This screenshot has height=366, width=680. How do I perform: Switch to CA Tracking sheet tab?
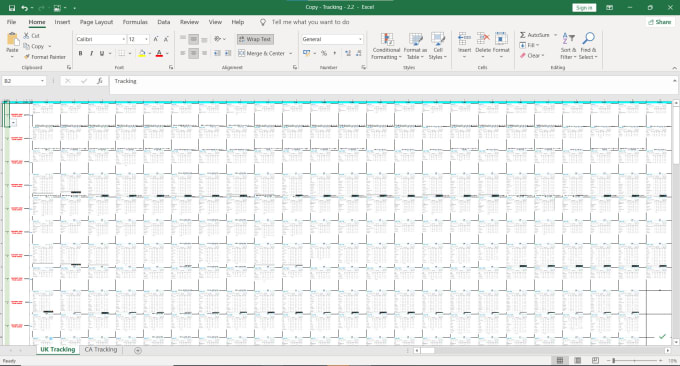[101, 350]
